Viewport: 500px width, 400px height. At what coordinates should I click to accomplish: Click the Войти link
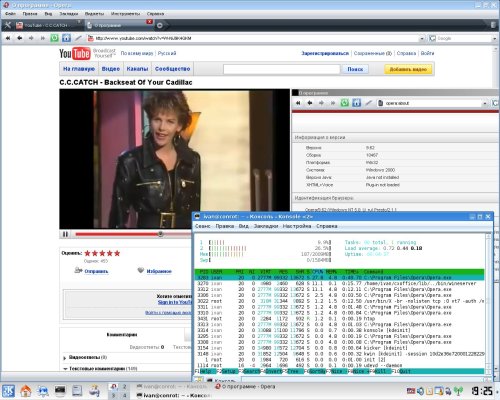427,53
